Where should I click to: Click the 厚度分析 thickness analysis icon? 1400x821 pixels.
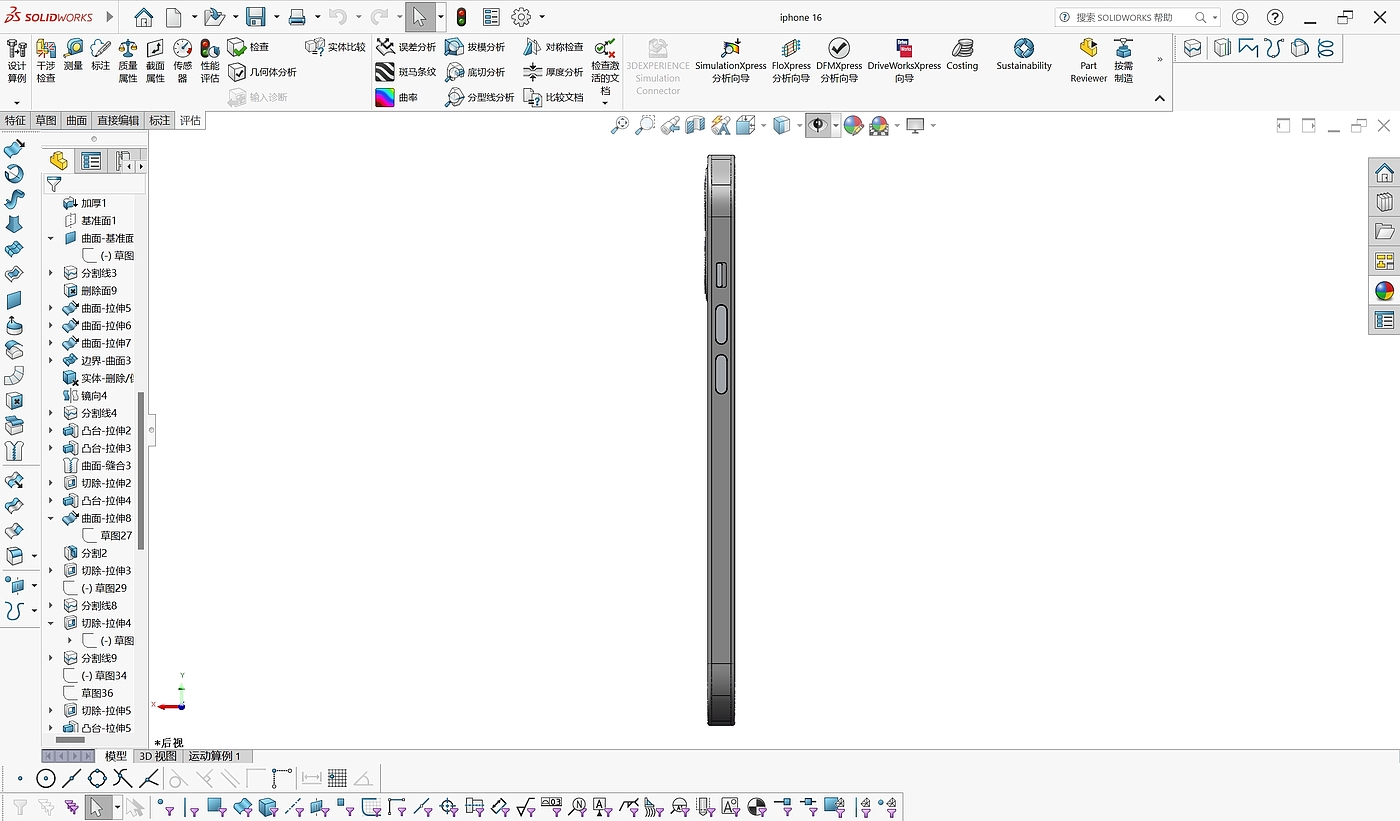click(x=553, y=72)
